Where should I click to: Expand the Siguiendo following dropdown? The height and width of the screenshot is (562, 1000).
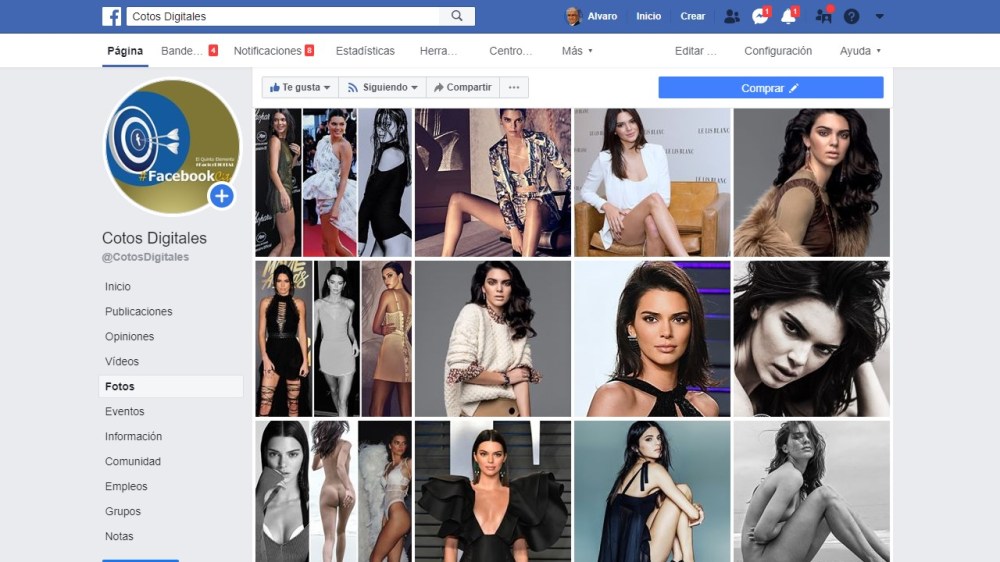click(x=383, y=88)
